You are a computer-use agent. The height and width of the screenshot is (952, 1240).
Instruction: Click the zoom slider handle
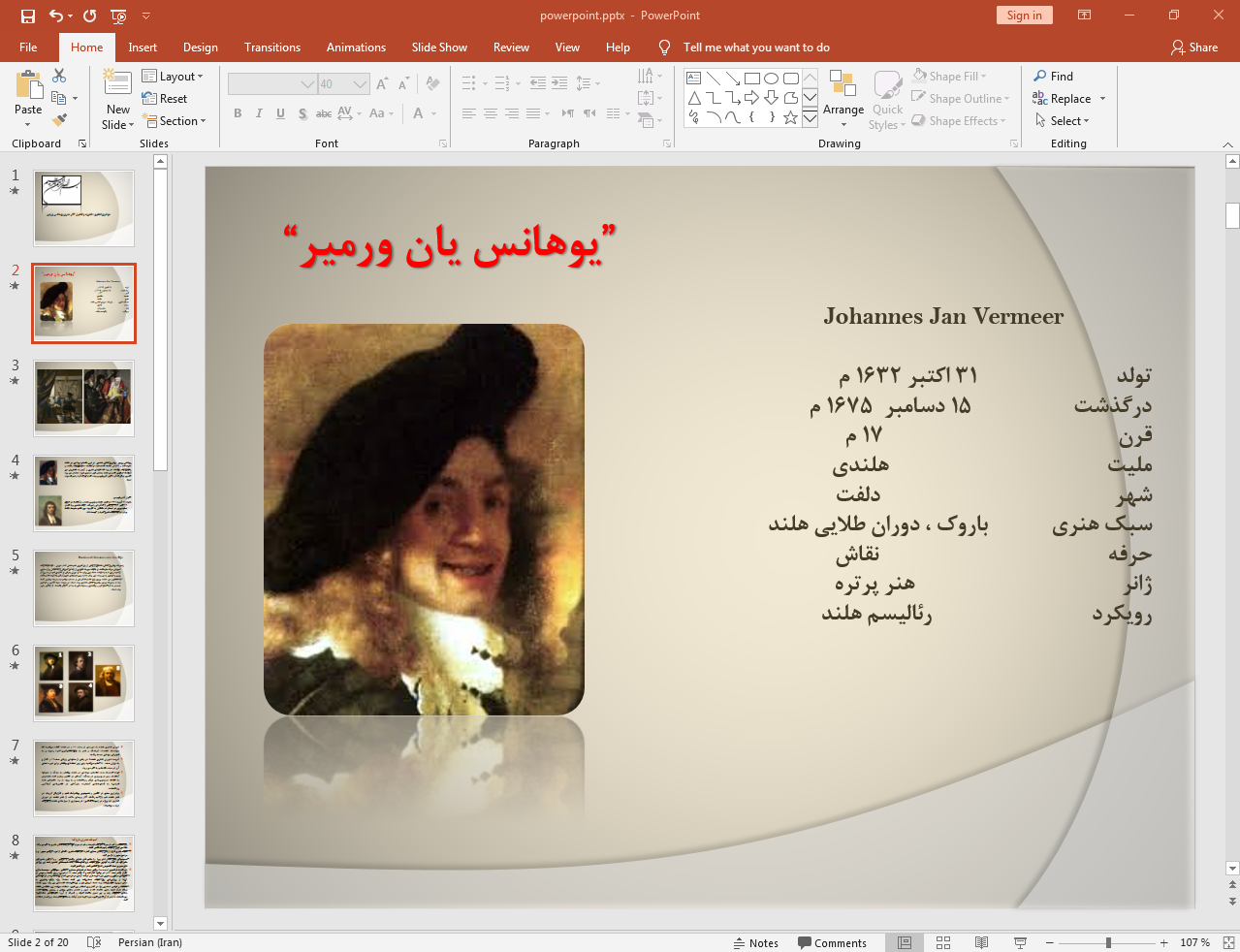pyautogui.click(x=1108, y=942)
